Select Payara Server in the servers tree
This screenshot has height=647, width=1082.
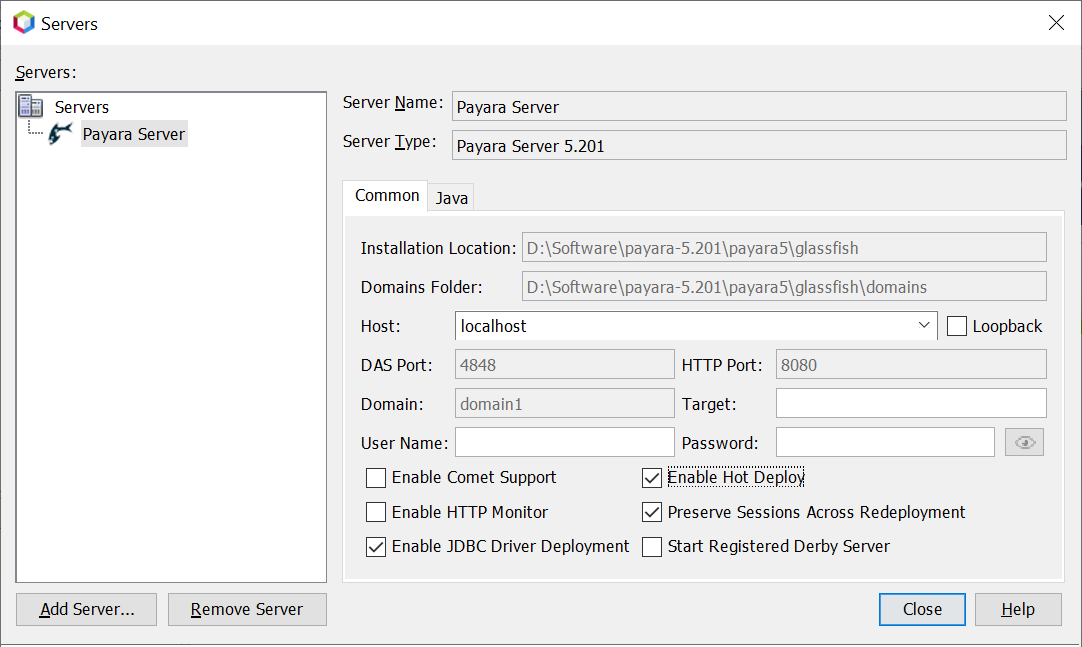[x=134, y=134]
